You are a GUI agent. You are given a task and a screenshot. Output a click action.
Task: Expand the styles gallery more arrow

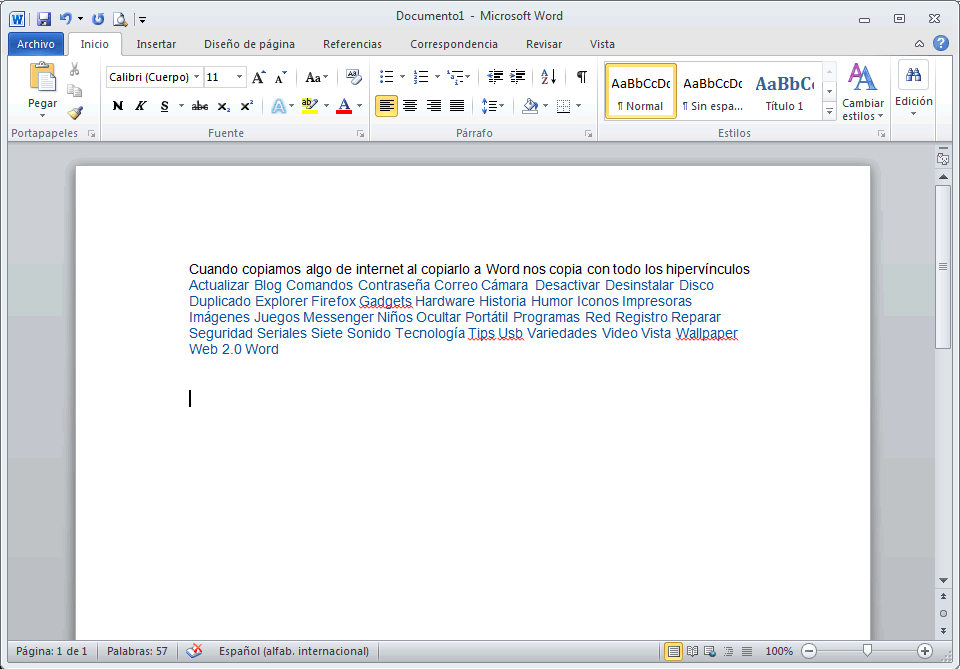830,111
